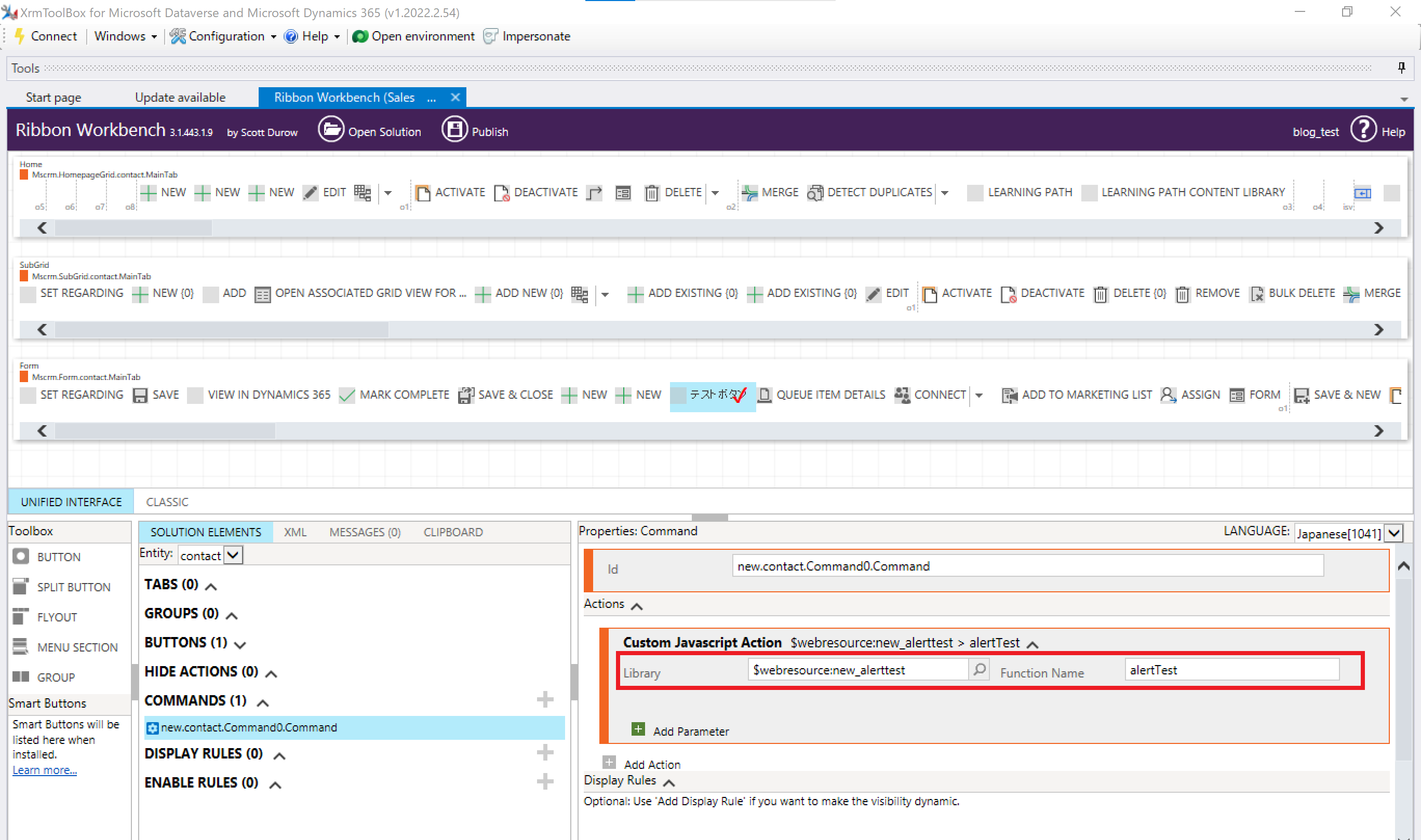Viewport: 1421px width, 840px height.
Task: Expand the TABS (0) section
Action: point(211,587)
